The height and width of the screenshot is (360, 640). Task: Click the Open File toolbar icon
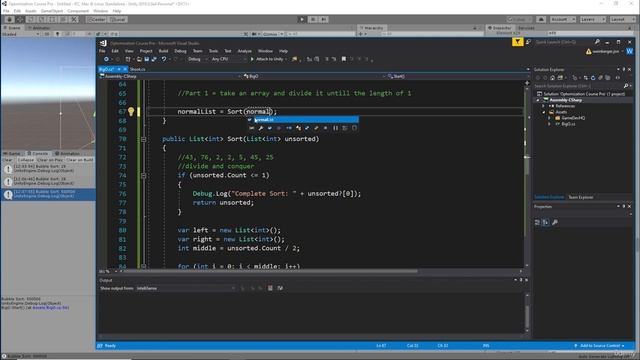139,59
